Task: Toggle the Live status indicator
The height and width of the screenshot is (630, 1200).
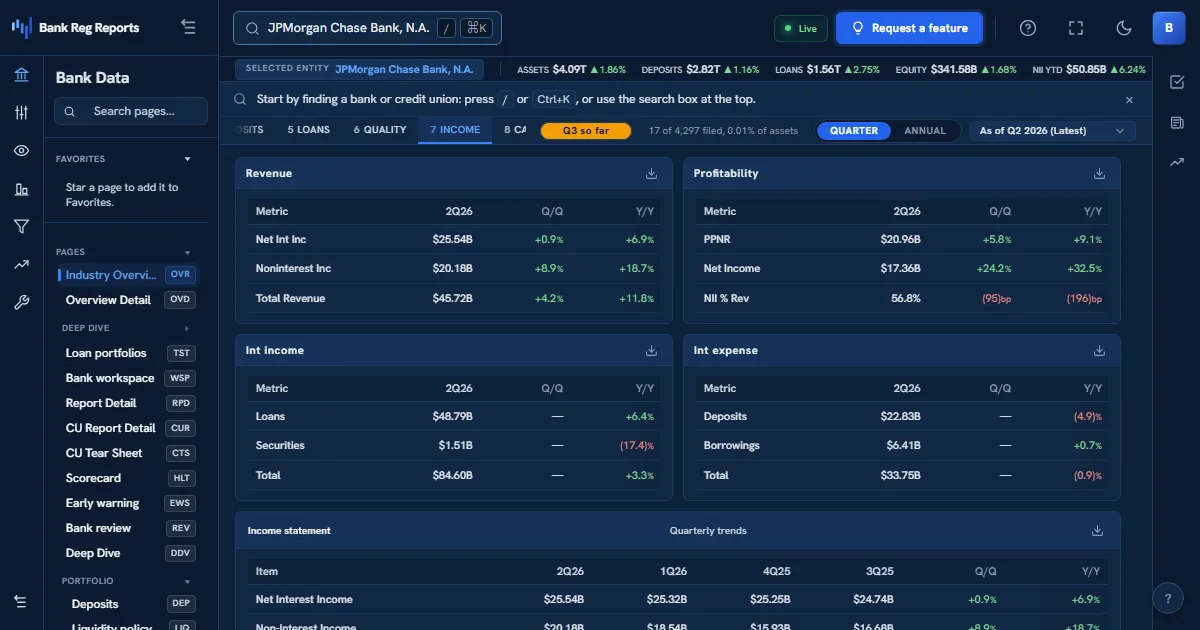Action: tap(800, 28)
